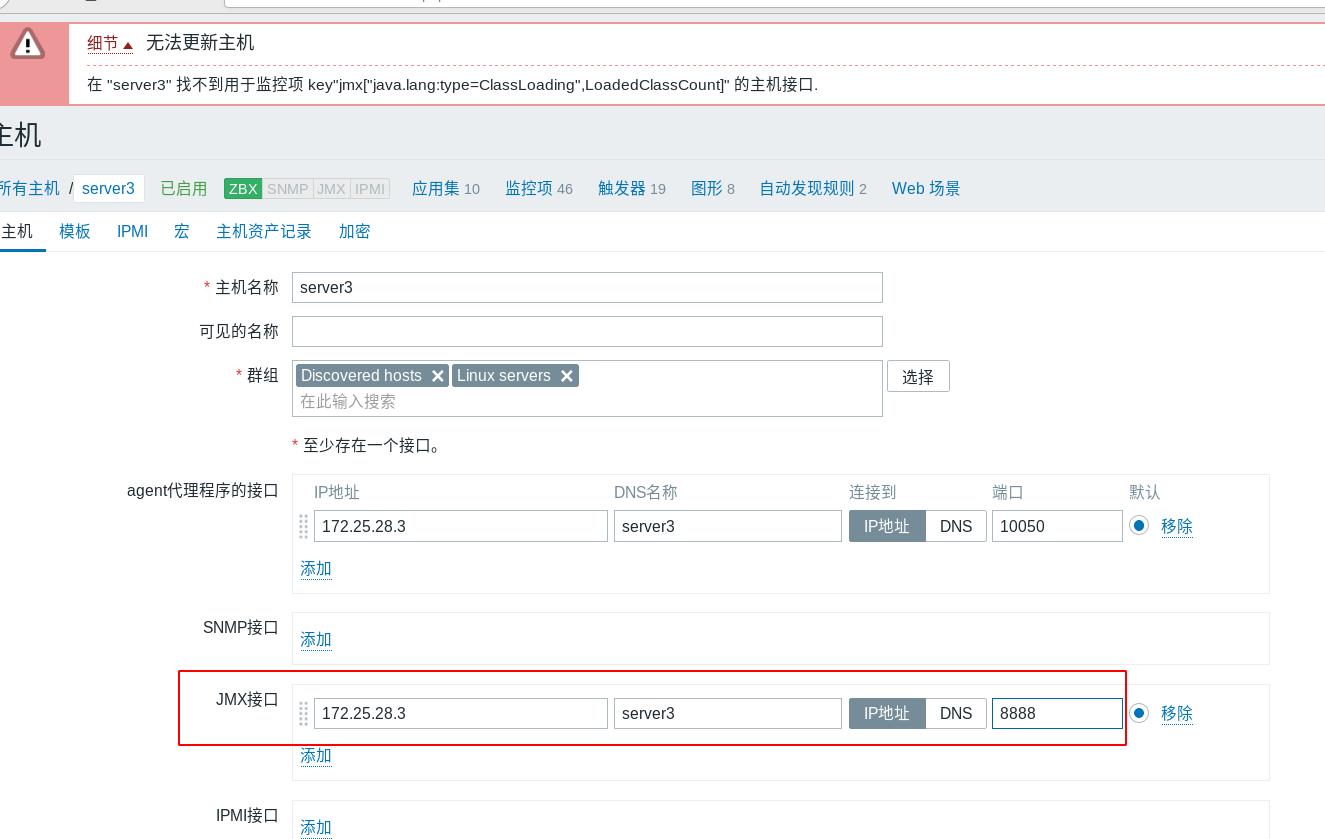Switch to the 模板 tab
1325x839 pixels.
coord(75,231)
